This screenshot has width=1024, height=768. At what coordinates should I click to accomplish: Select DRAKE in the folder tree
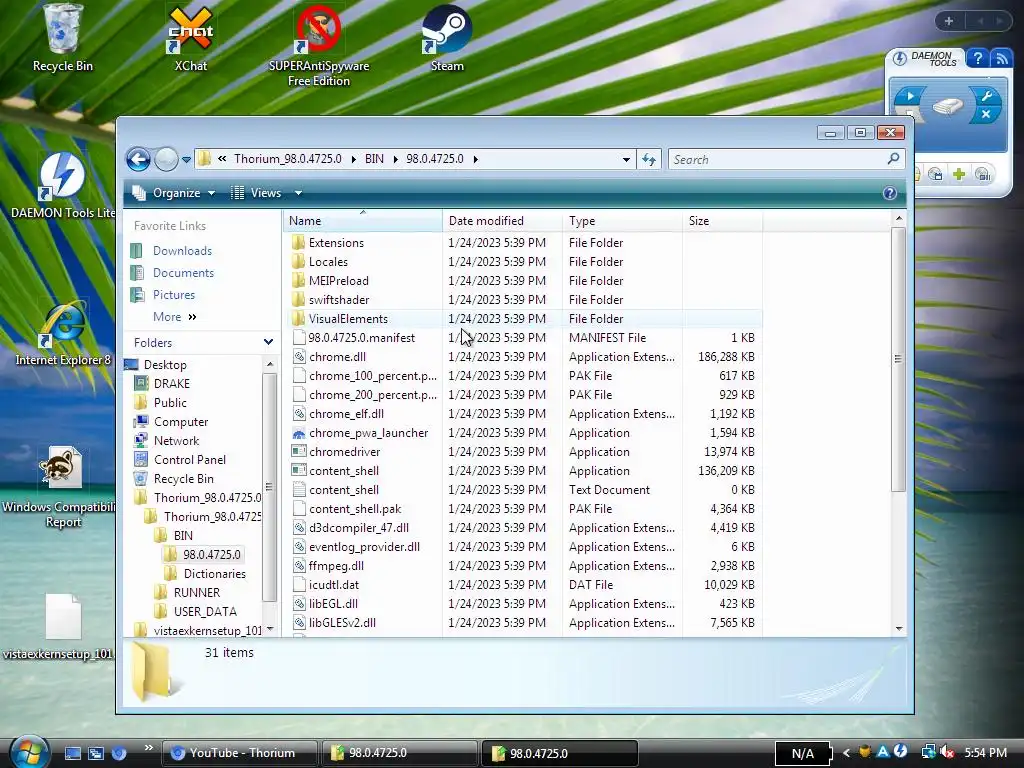click(x=172, y=383)
